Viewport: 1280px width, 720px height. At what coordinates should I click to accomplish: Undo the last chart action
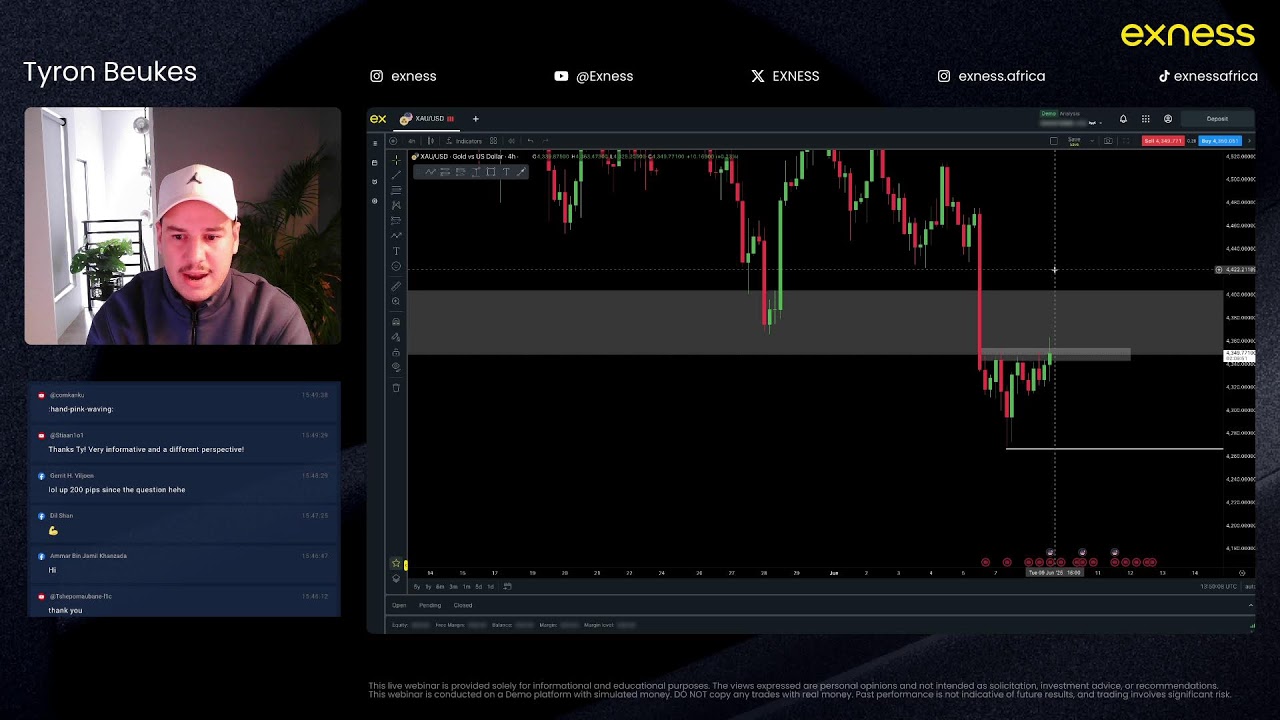[x=530, y=141]
